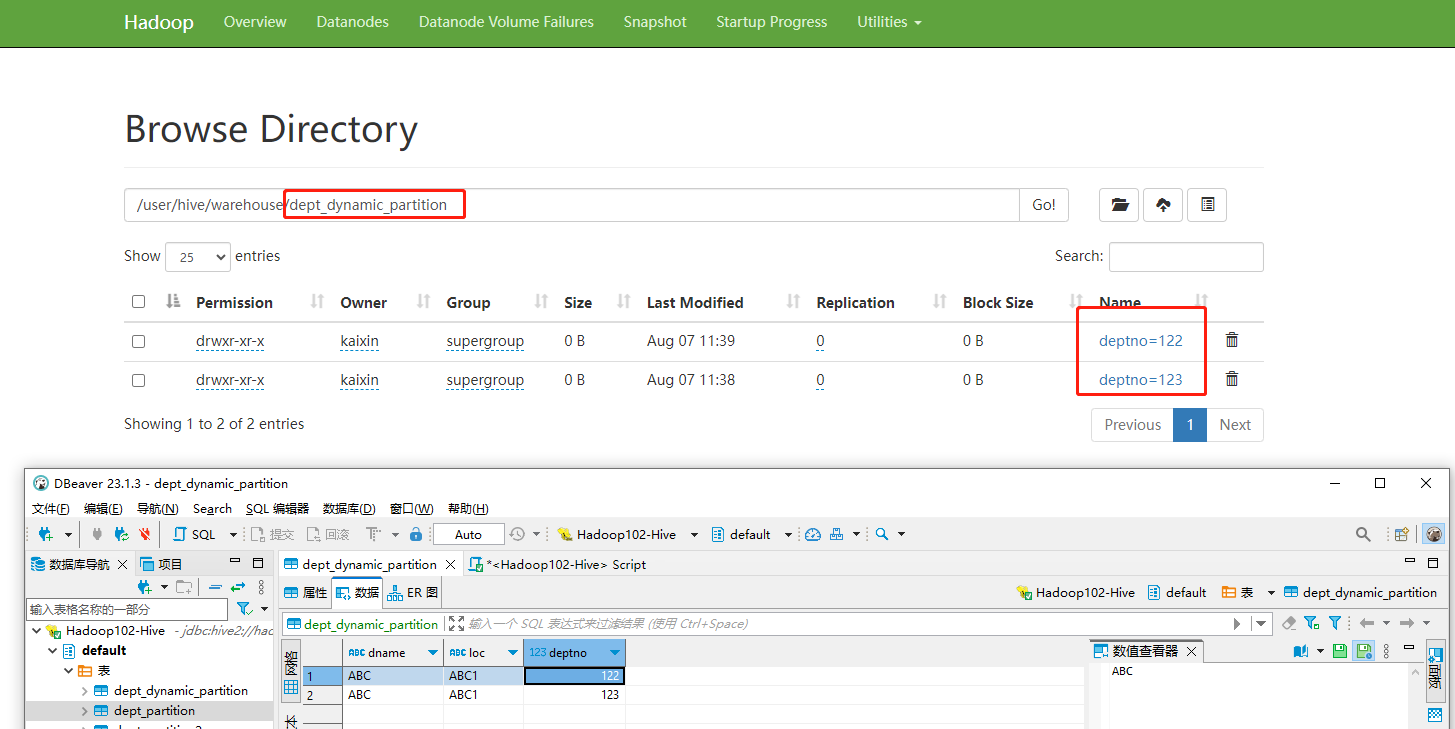Click the eraser clear-filter icon
This screenshot has height=729, width=1455.
click(x=1289, y=623)
